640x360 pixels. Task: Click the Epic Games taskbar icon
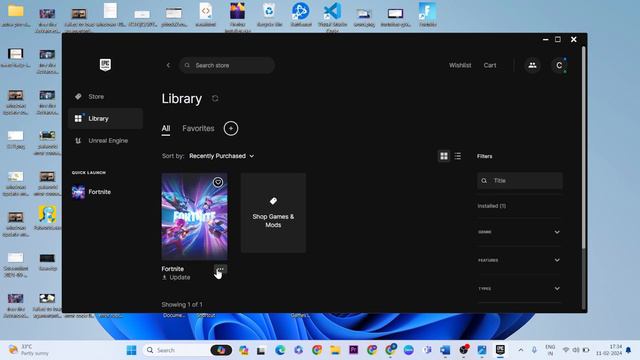click(x=500, y=350)
